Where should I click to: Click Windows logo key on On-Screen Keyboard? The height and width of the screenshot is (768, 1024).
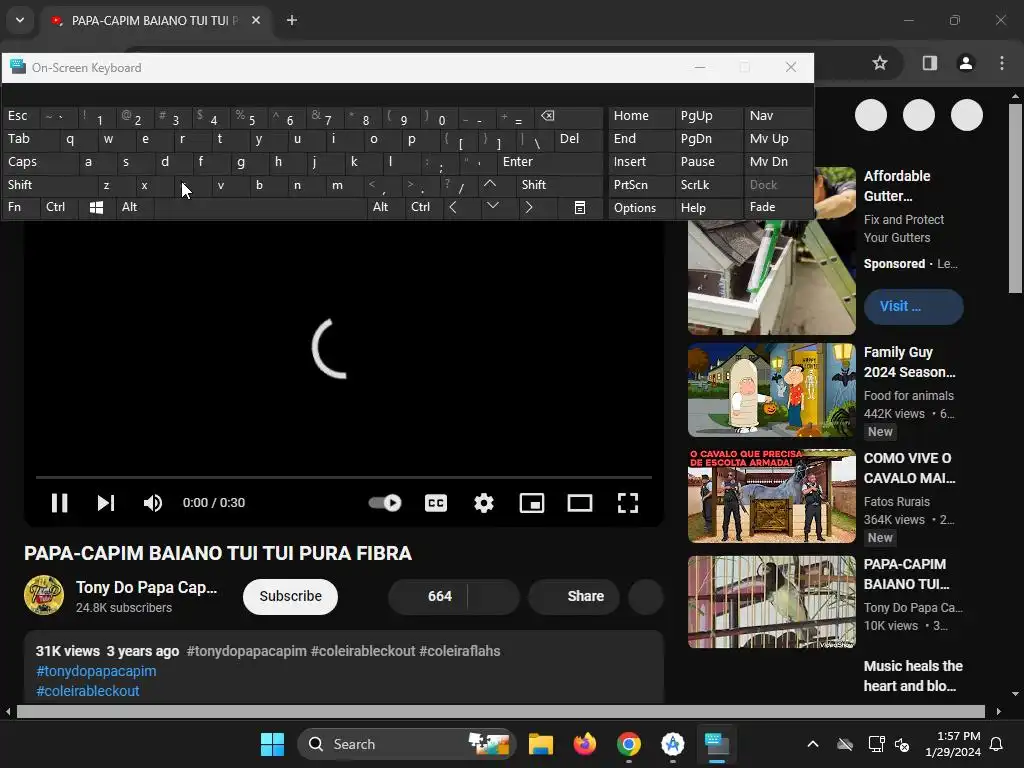coord(96,208)
